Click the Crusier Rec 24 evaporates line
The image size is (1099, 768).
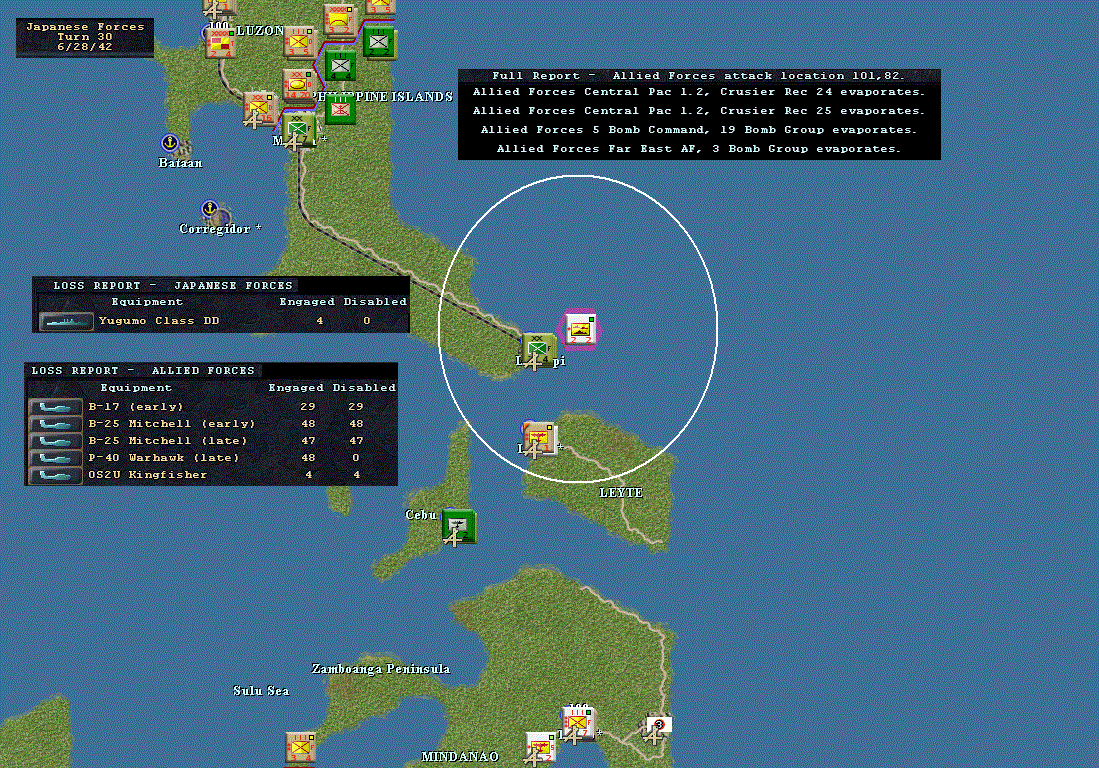tap(698, 92)
